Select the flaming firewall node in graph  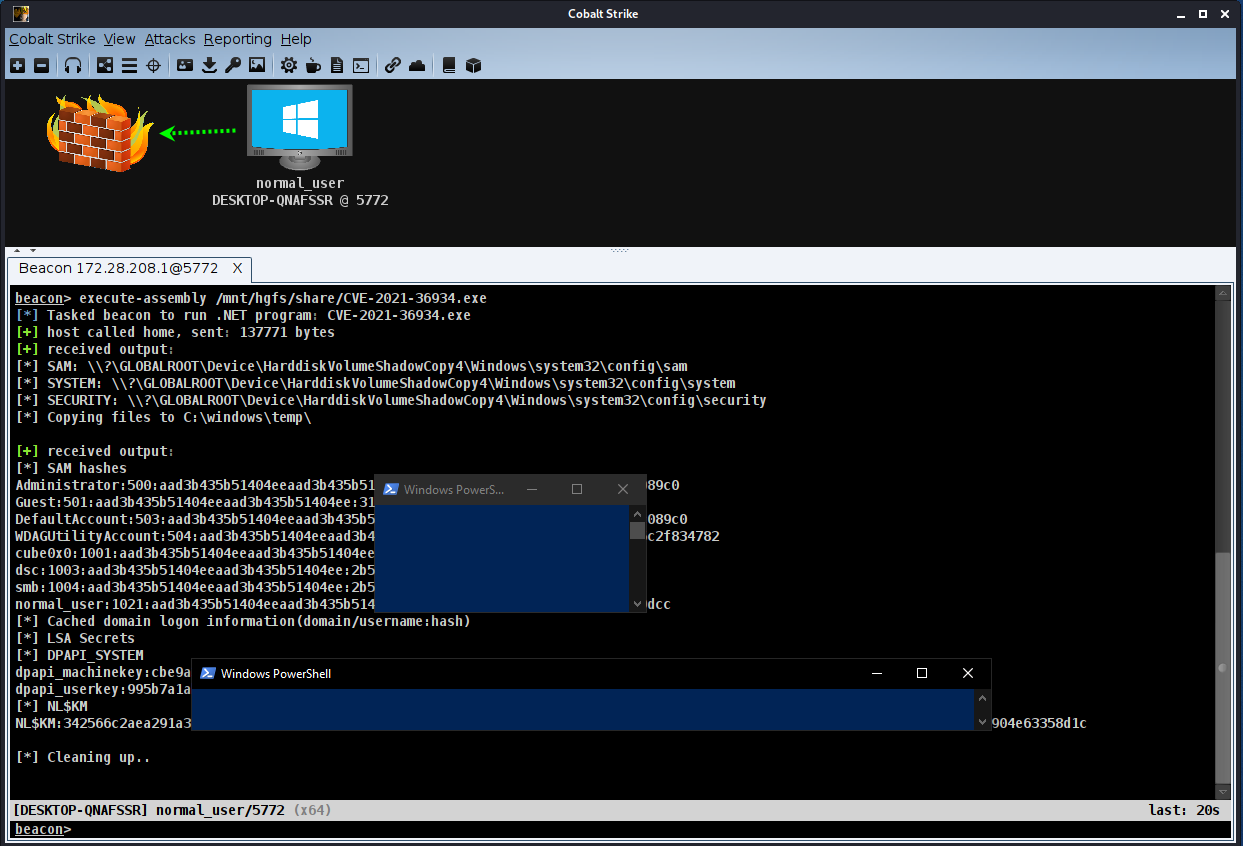click(x=99, y=132)
